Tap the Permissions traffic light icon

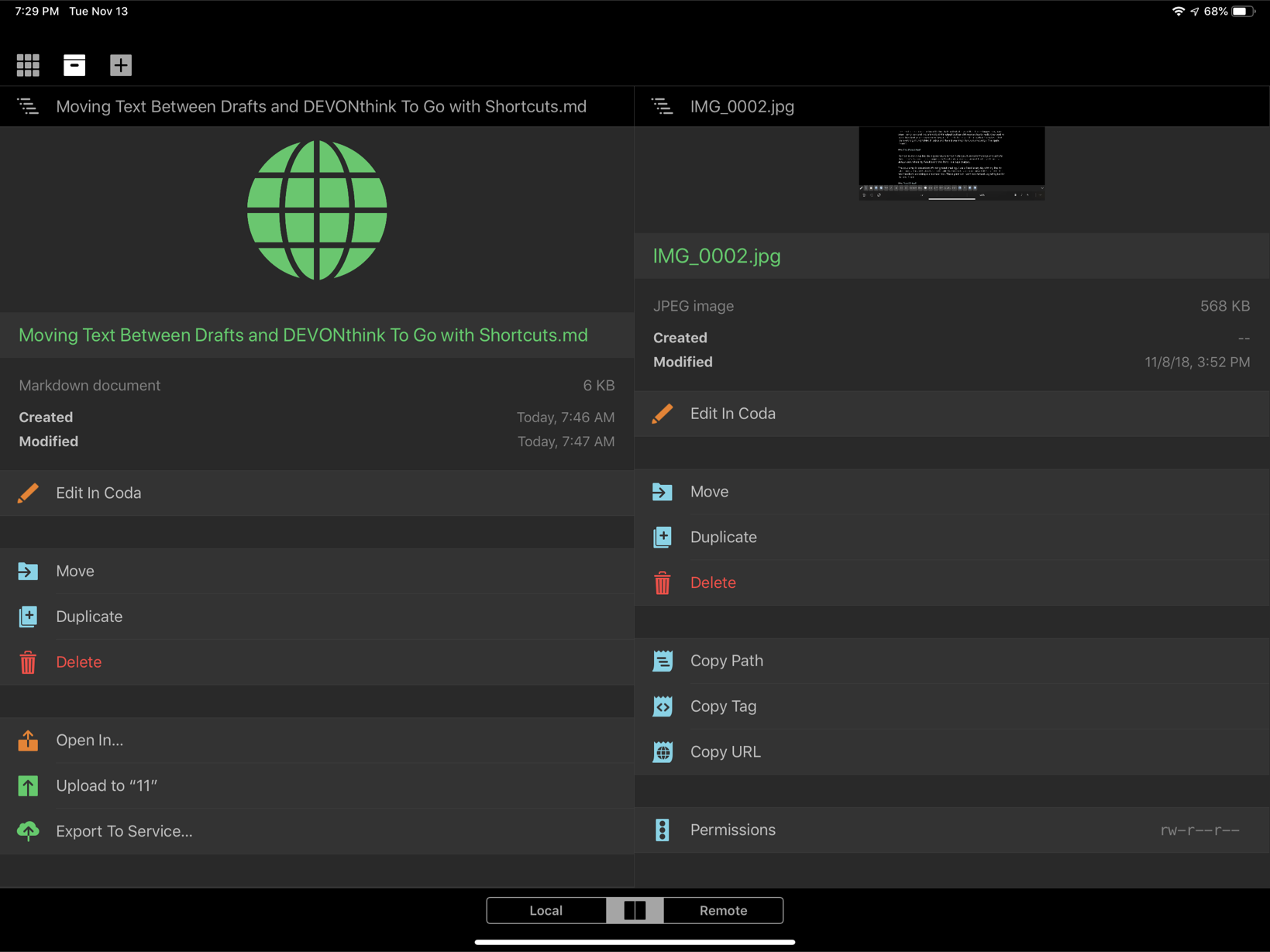pyautogui.click(x=663, y=830)
